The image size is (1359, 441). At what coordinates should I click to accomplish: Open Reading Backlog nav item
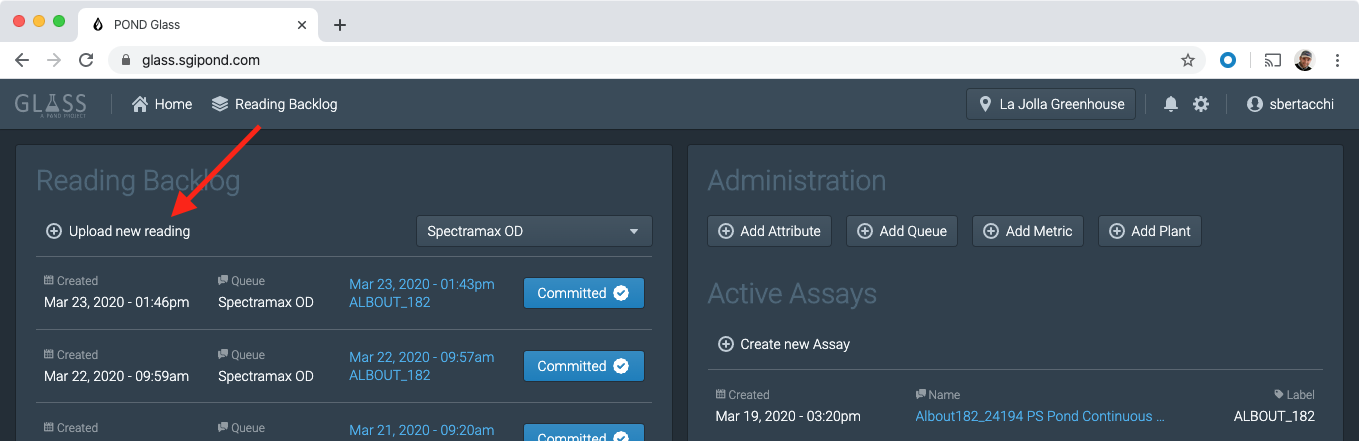[x=275, y=104]
